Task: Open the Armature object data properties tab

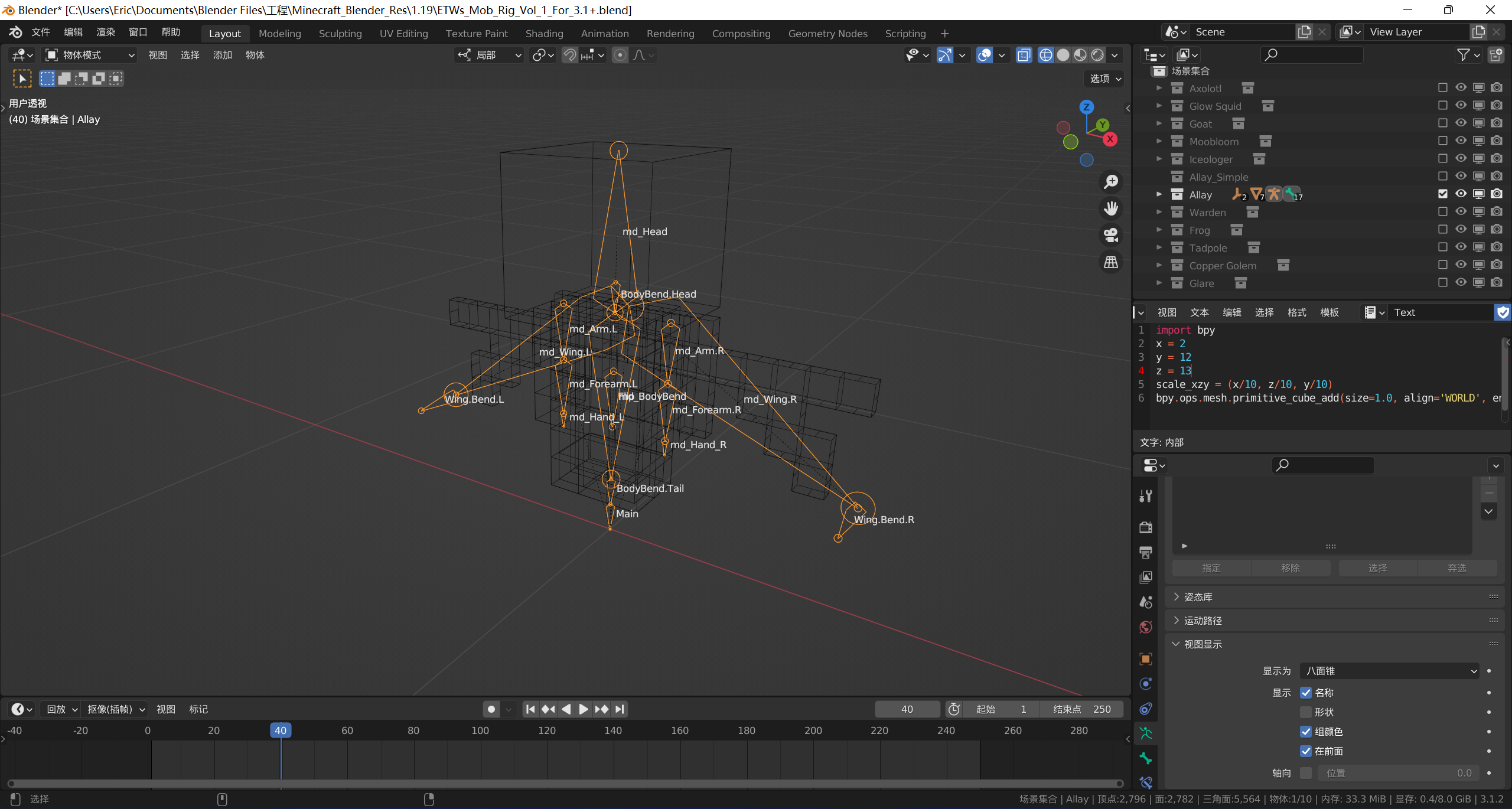Action: tap(1146, 733)
